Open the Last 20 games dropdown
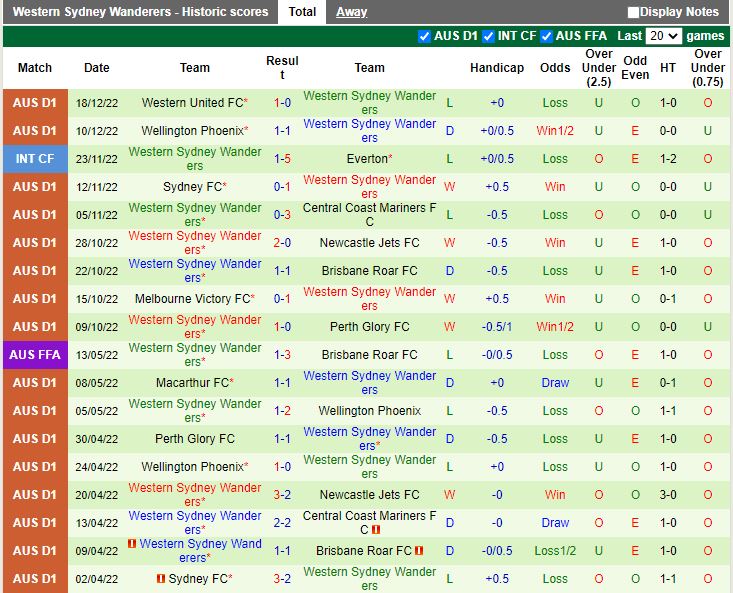This screenshot has height=593, width=733. (x=663, y=36)
